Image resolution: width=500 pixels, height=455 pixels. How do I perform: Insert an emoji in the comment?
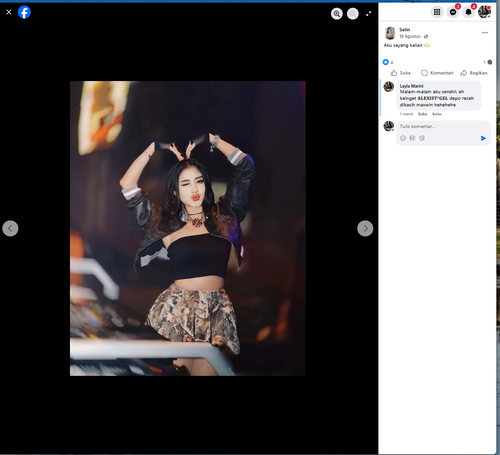(403, 138)
